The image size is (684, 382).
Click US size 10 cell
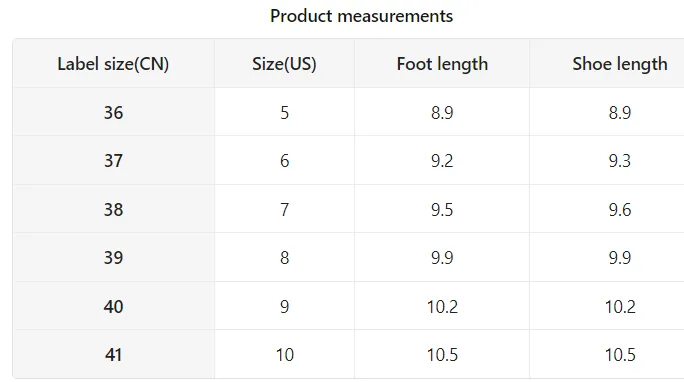coord(284,355)
